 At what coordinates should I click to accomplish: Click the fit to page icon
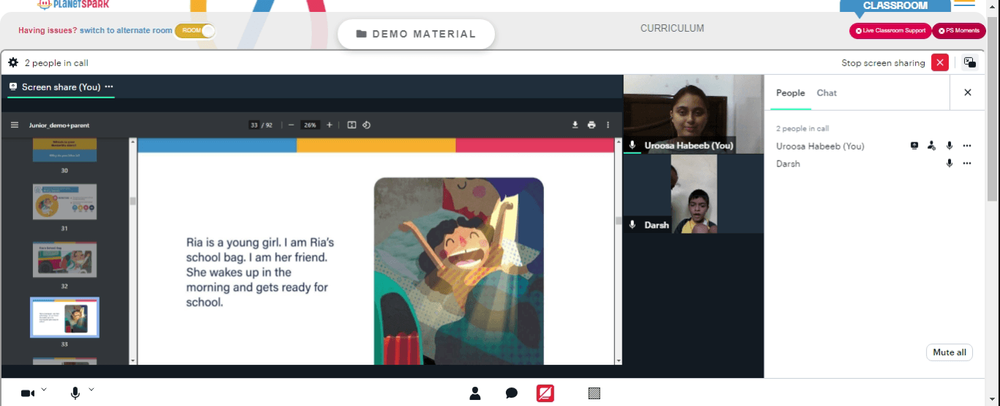point(351,125)
